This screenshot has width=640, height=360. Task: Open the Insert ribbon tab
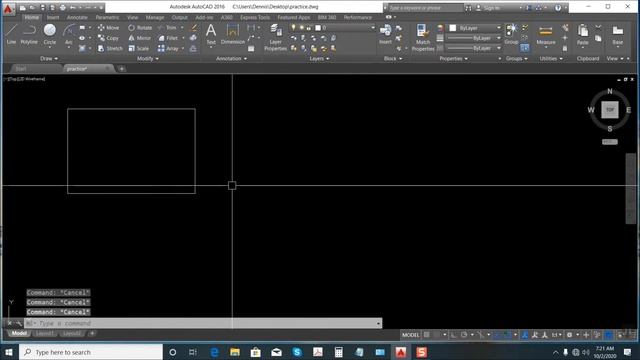pos(53,18)
